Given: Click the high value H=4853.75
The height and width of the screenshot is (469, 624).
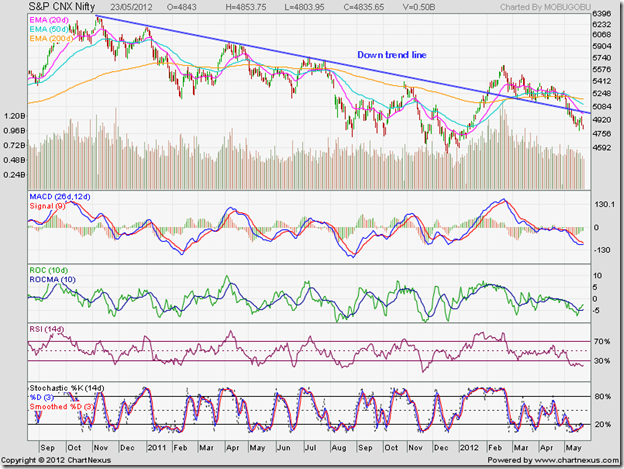Looking at the screenshot, I should point(246,7).
